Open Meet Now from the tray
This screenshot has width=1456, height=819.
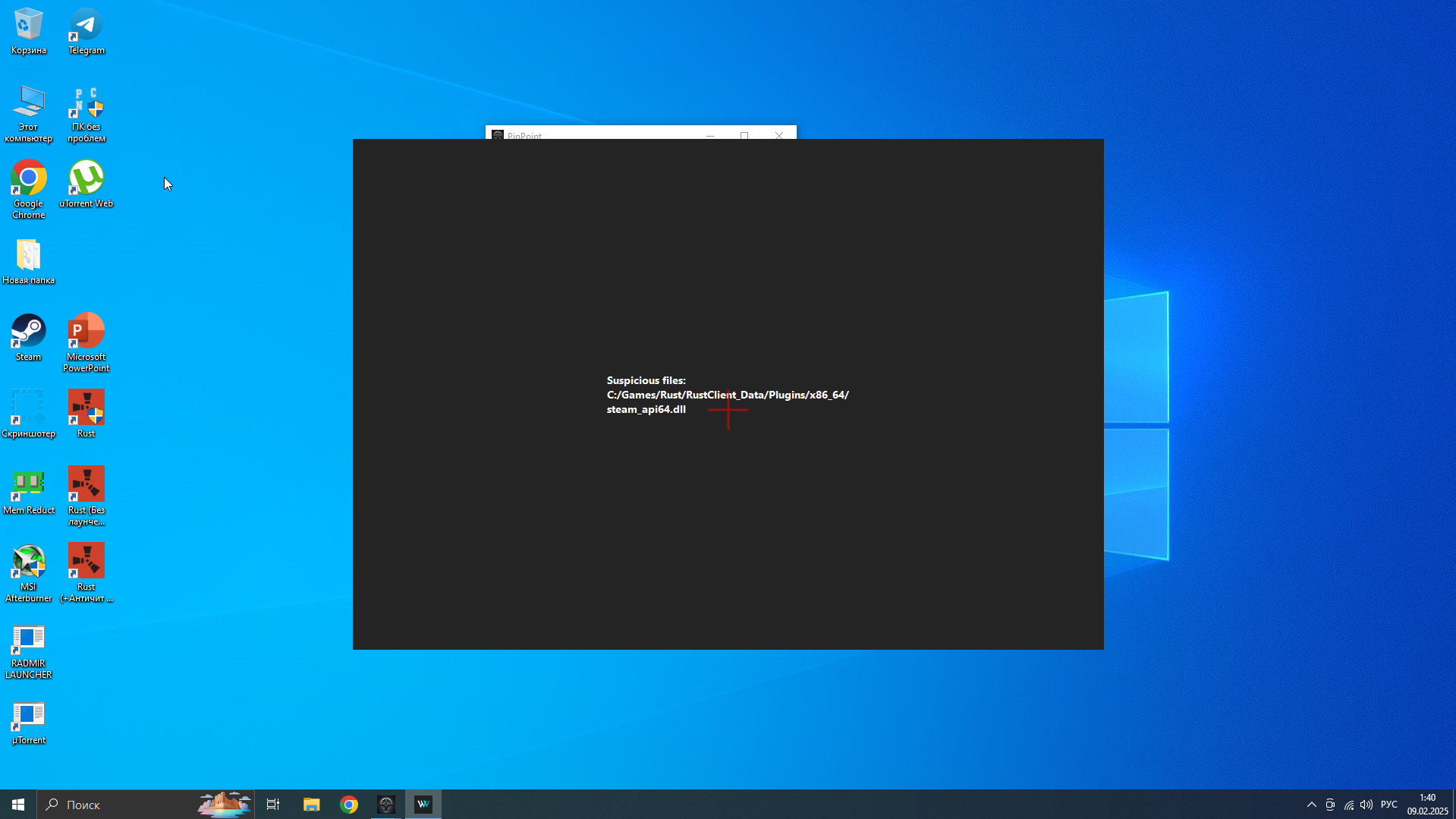(x=1330, y=805)
